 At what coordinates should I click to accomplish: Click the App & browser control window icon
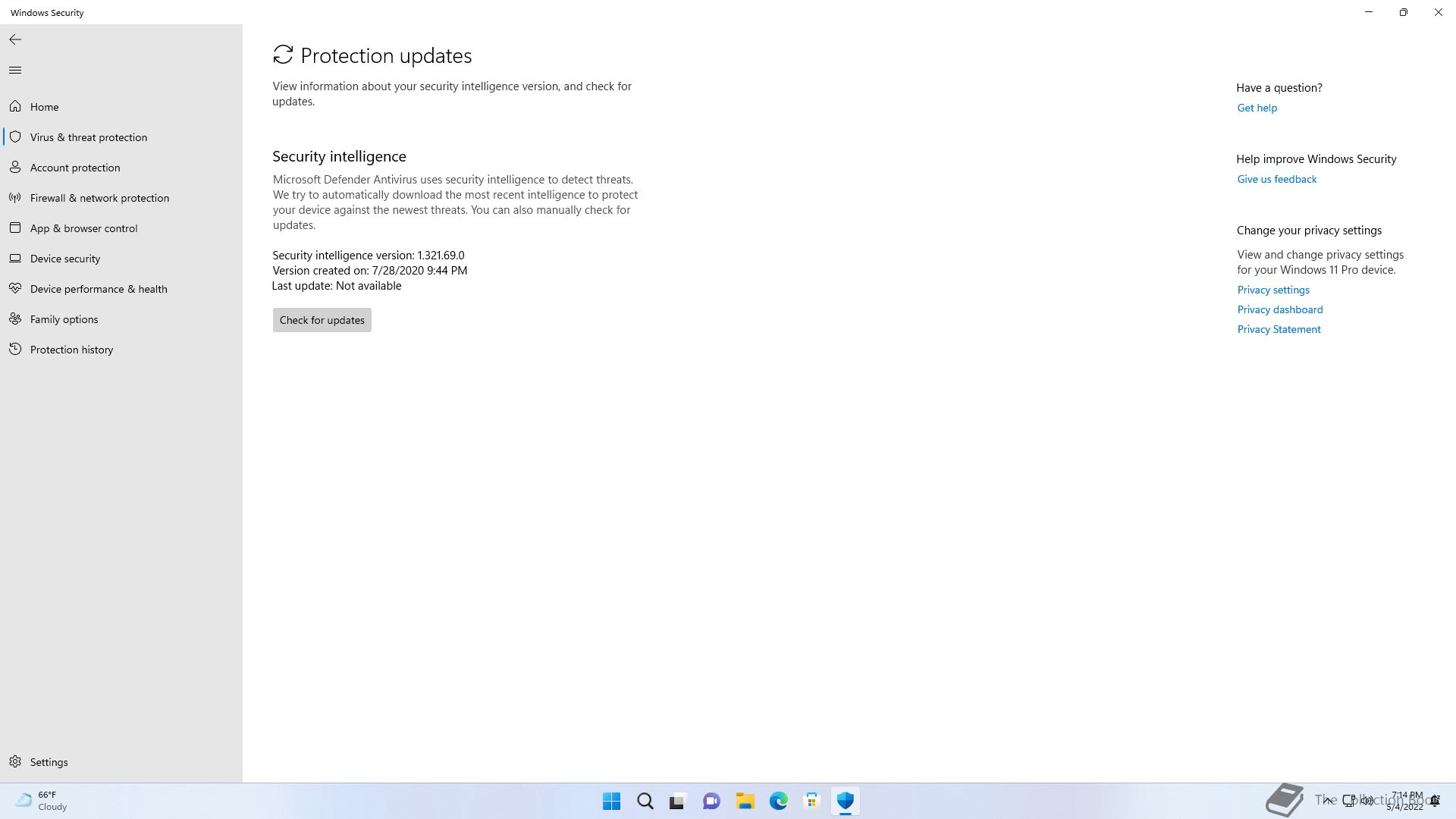coord(15,227)
